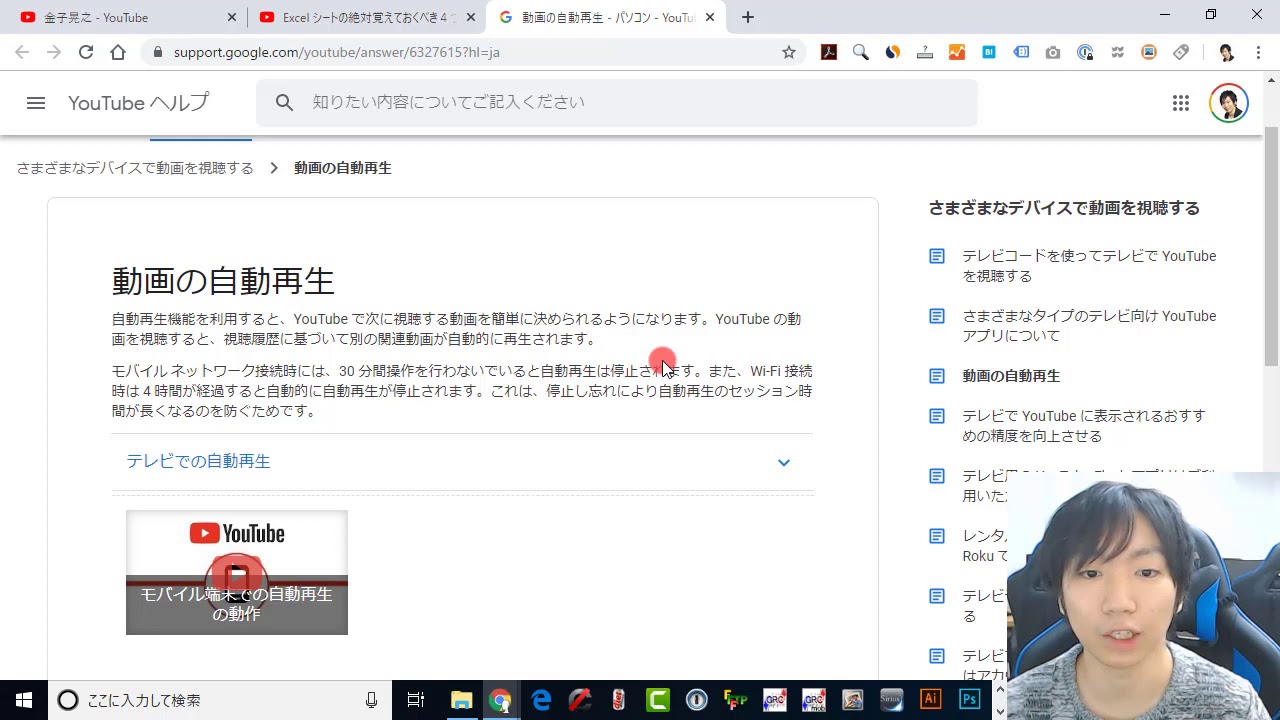Click the microphone in taskbar search
Screen dimensions: 1280x720
(x=371, y=700)
